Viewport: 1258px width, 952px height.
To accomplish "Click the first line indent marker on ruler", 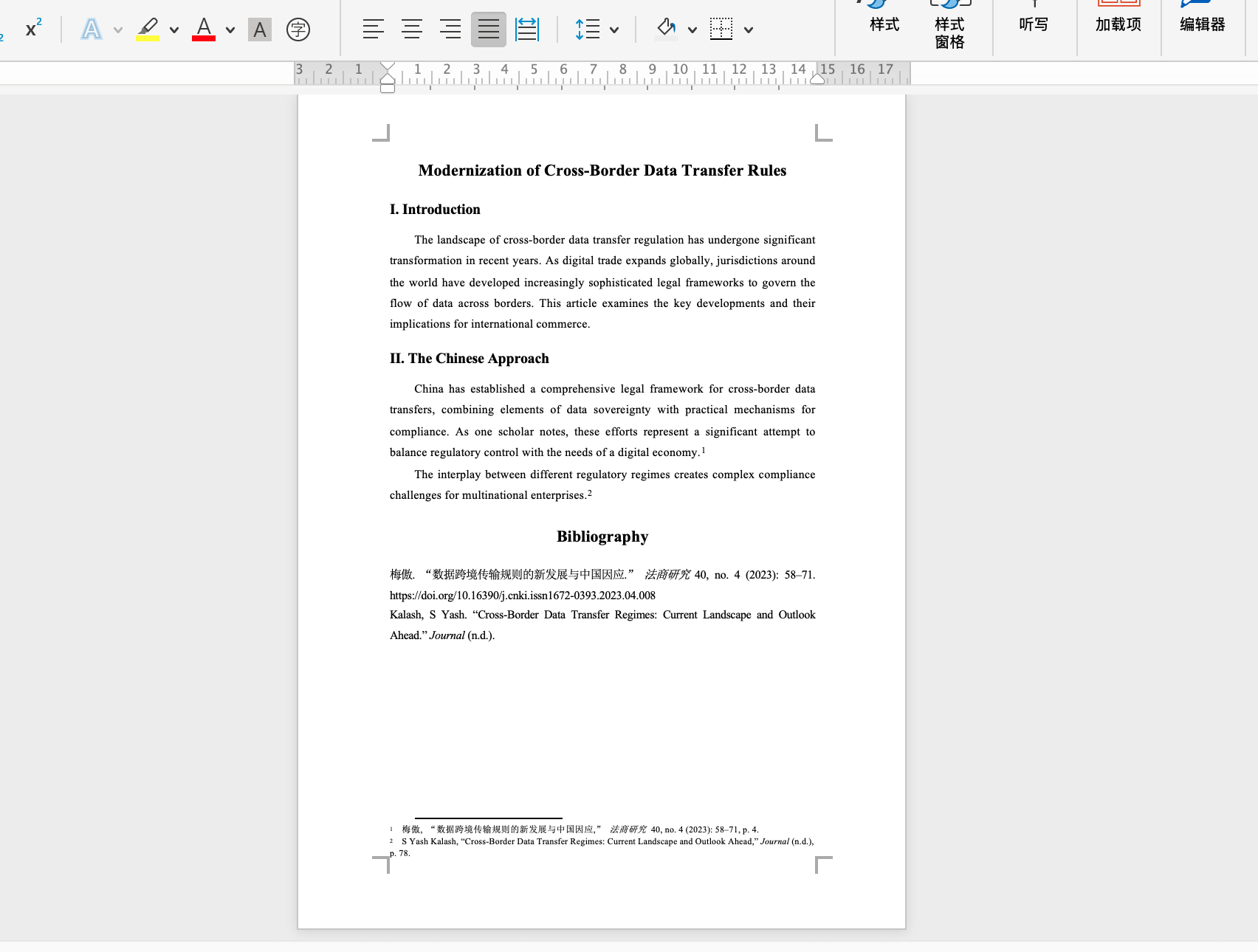I will (x=388, y=66).
